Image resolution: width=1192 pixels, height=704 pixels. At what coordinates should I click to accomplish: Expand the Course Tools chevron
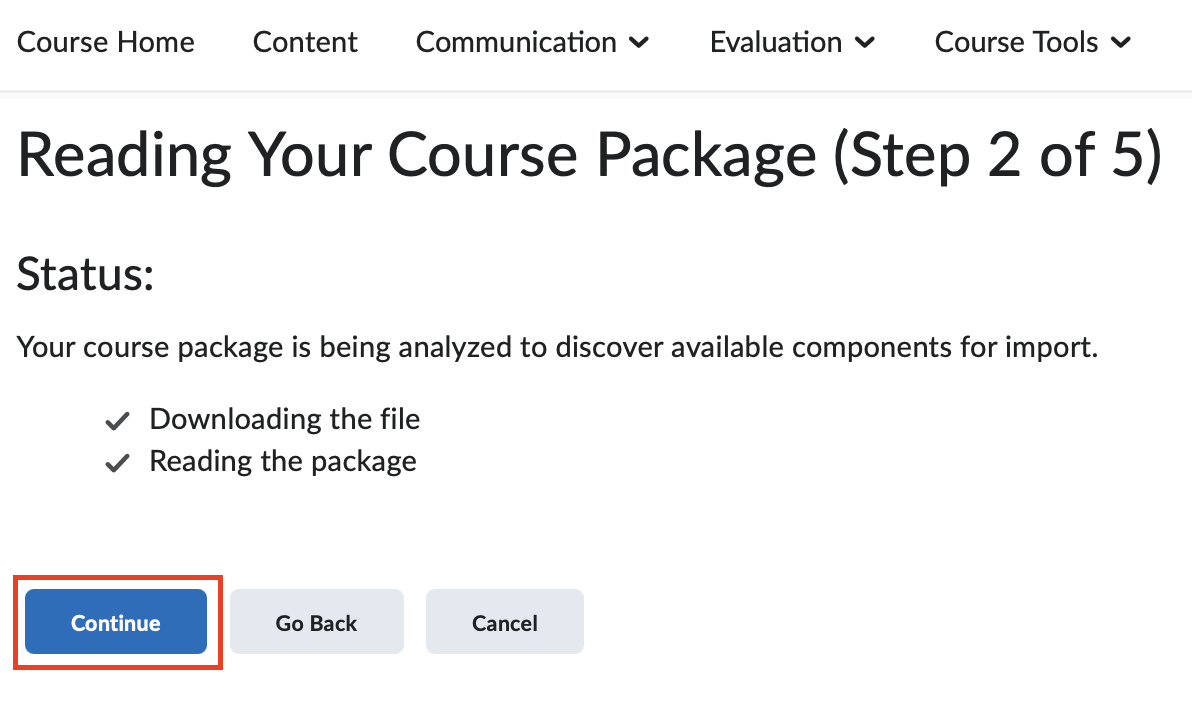[1124, 43]
